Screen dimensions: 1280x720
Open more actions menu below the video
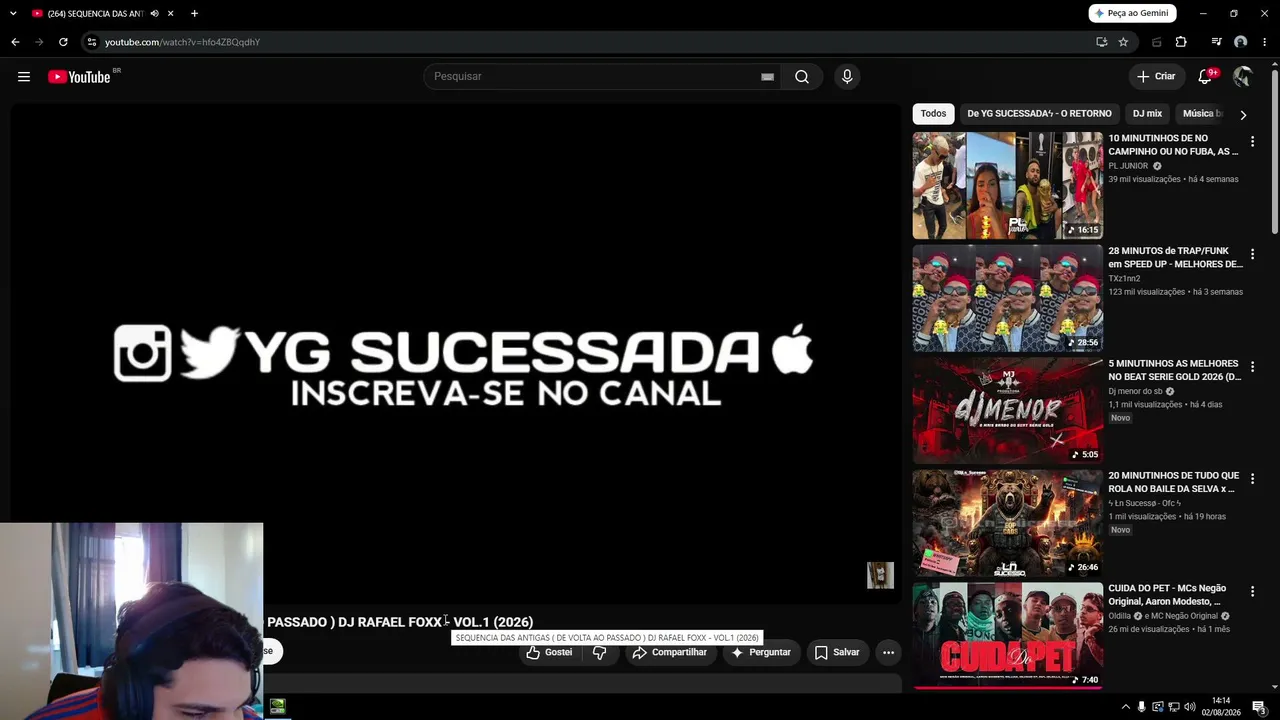point(888,652)
